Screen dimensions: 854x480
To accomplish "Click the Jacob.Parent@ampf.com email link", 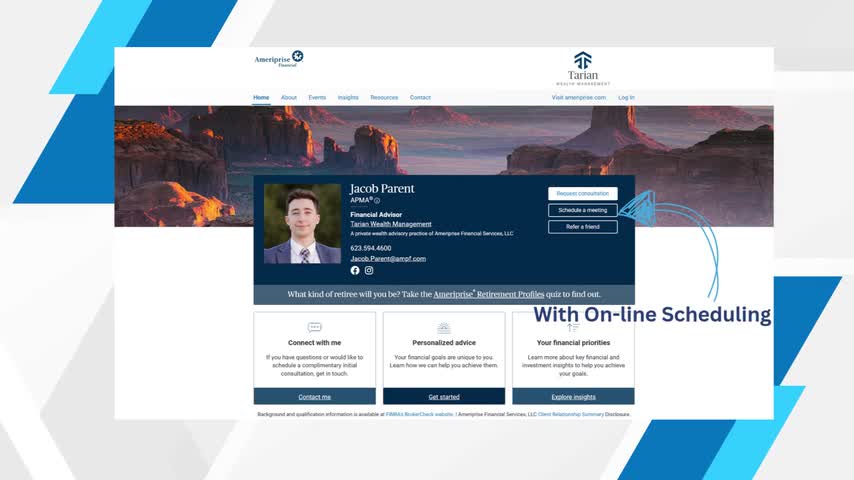I will pyautogui.click(x=388, y=259).
